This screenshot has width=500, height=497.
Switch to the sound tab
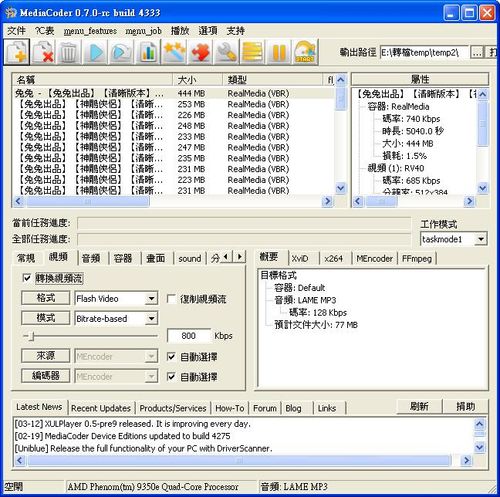189,259
